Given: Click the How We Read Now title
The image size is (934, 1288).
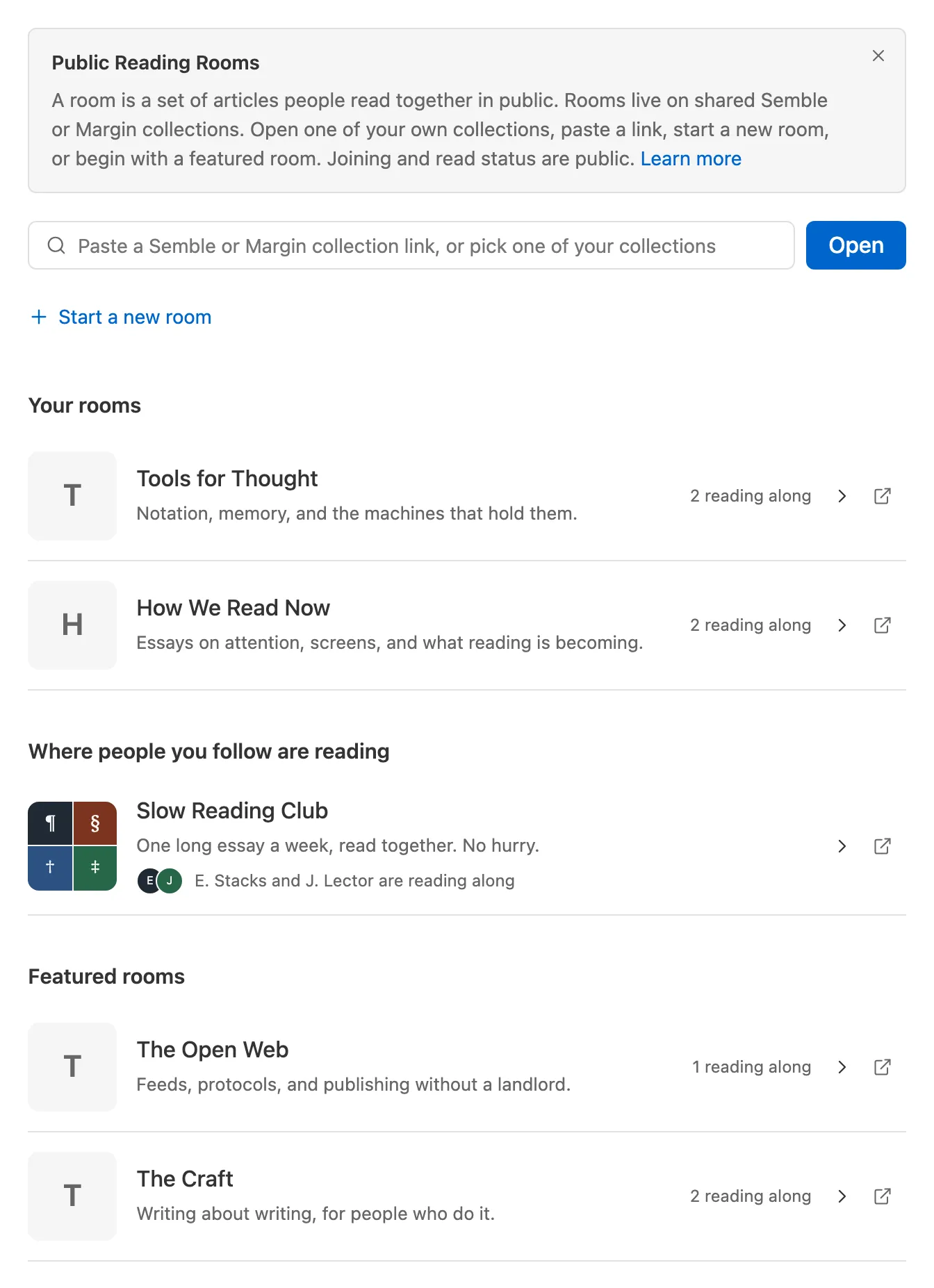Looking at the screenshot, I should 233,608.
